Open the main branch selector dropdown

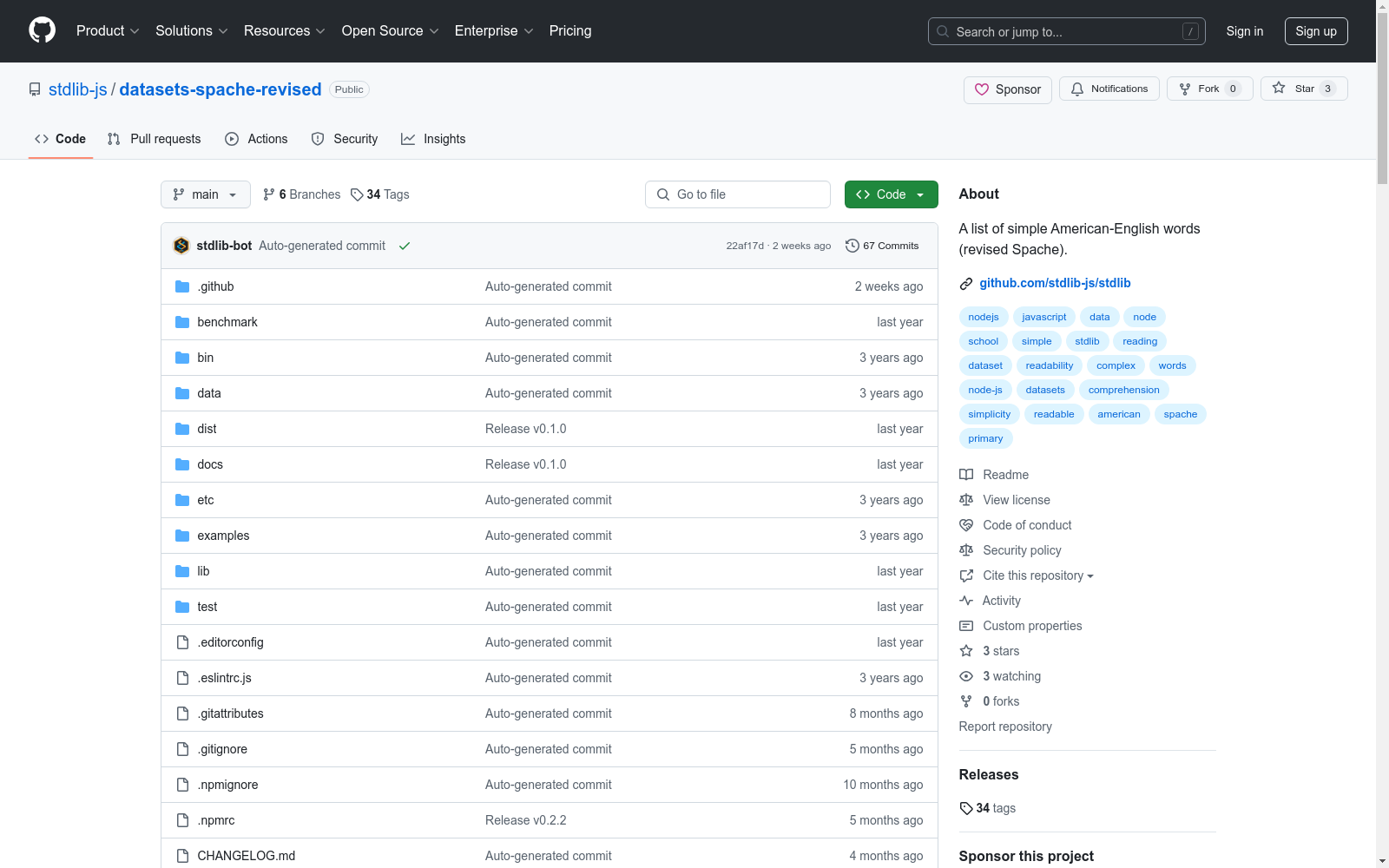(206, 194)
